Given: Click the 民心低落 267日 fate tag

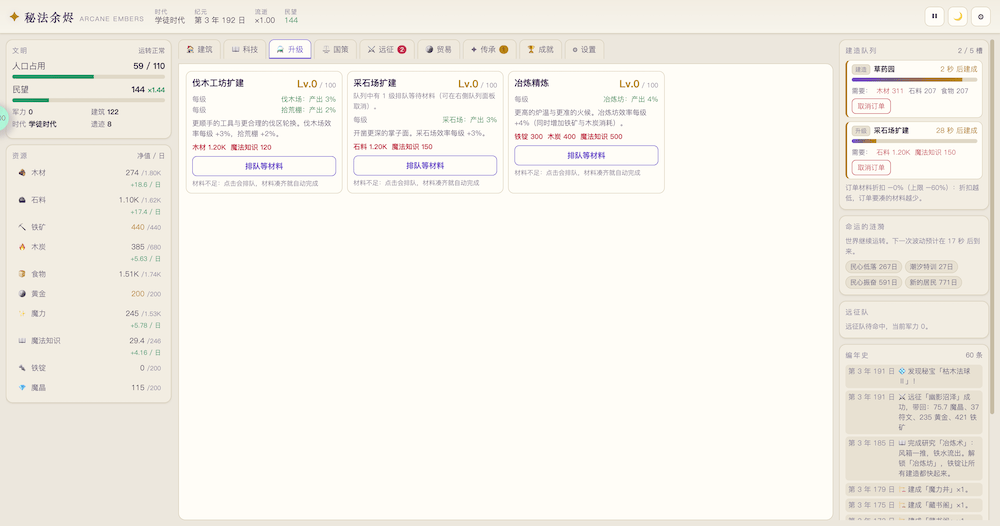Looking at the screenshot, I should (x=873, y=267).
